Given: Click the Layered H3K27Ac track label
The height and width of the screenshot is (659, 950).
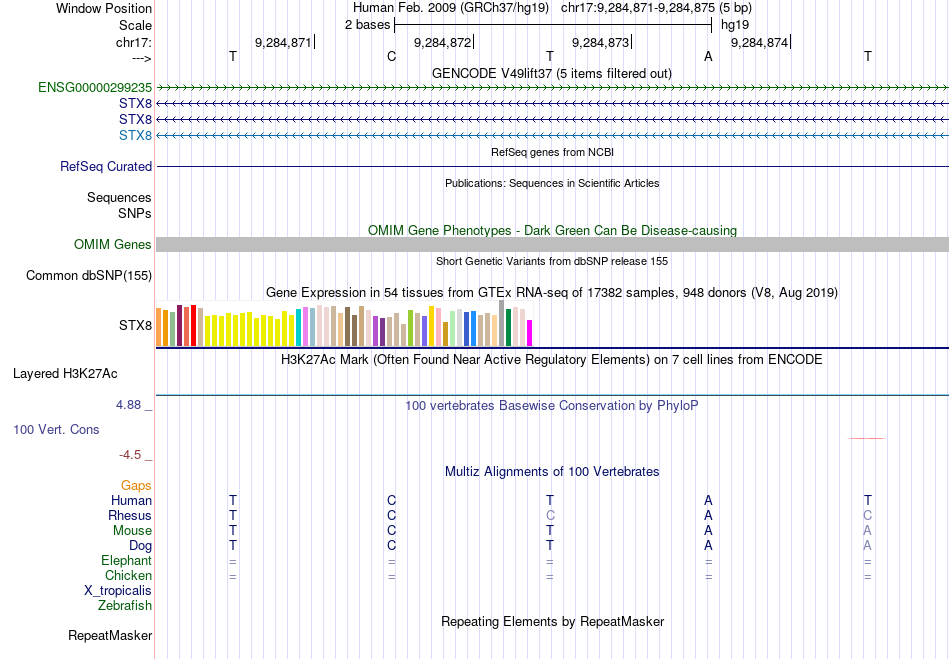Looking at the screenshot, I should (x=65, y=374).
